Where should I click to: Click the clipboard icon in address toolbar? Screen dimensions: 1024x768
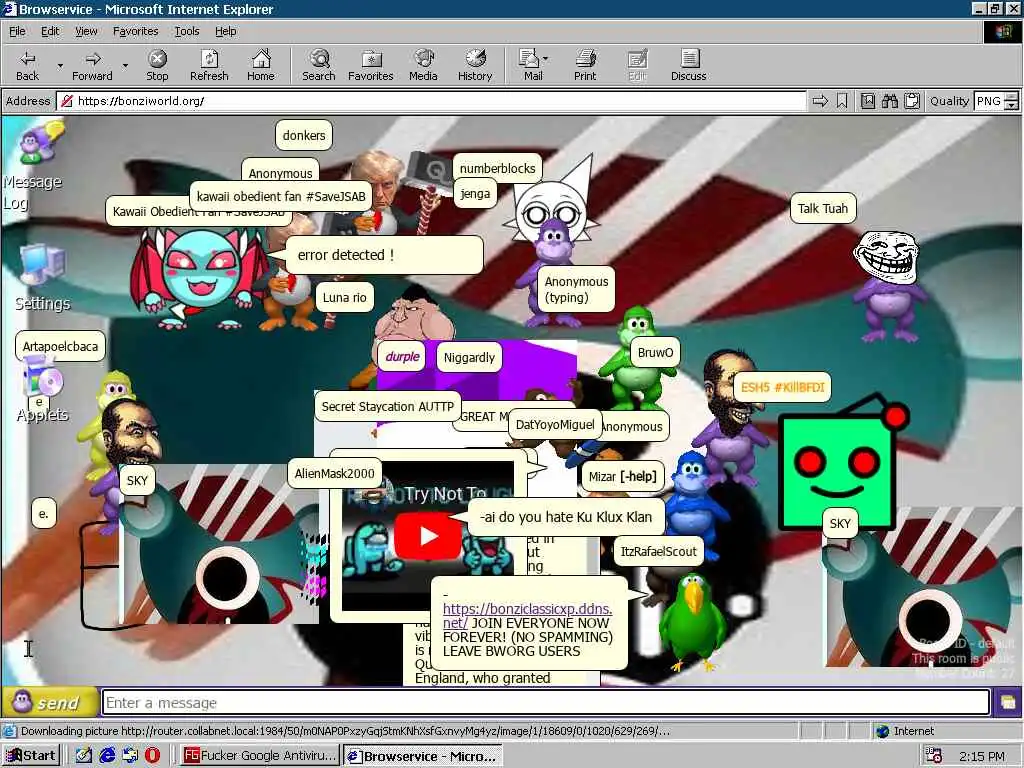(912, 101)
